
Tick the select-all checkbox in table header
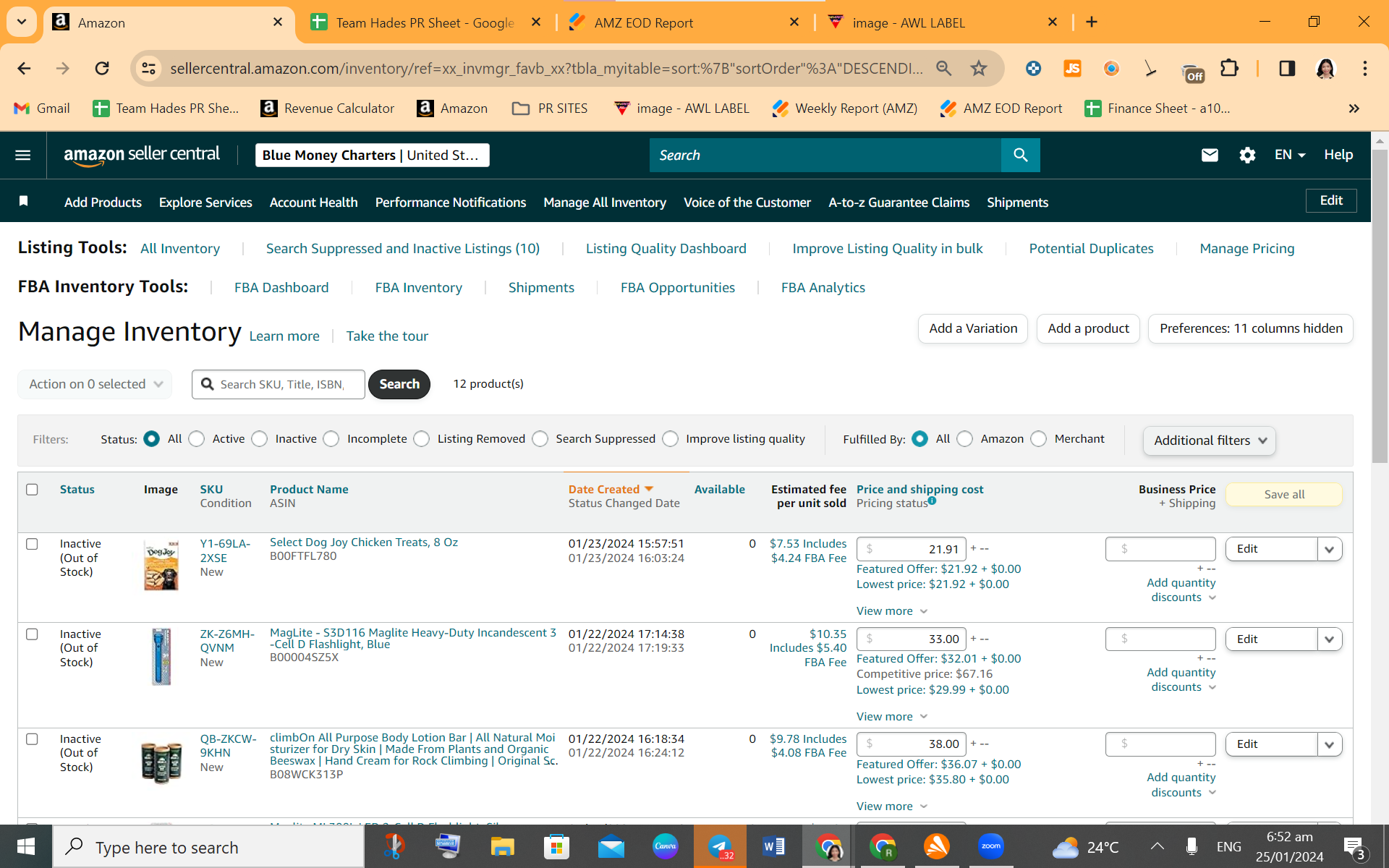pos(32,490)
